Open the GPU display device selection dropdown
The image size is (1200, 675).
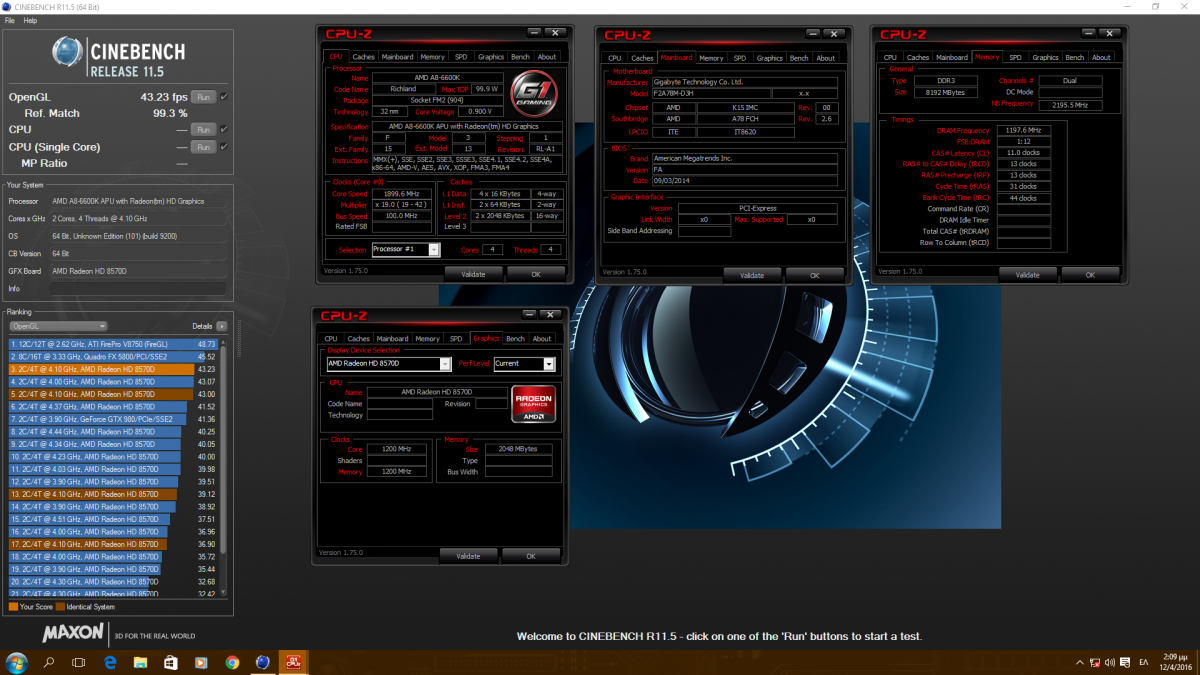tap(387, 364)
